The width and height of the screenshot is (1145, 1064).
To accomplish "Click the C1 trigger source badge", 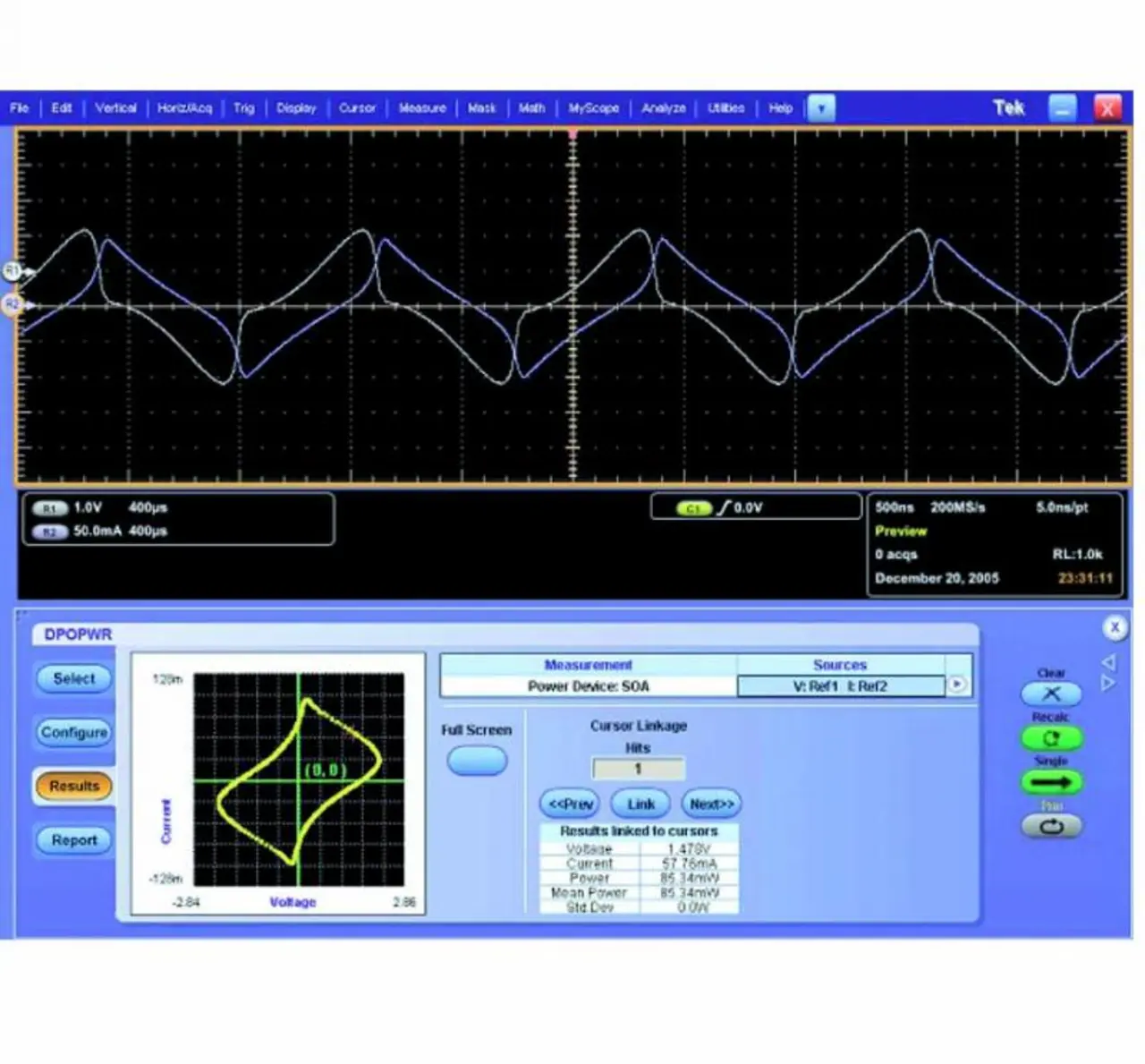I will pos(693,508).
